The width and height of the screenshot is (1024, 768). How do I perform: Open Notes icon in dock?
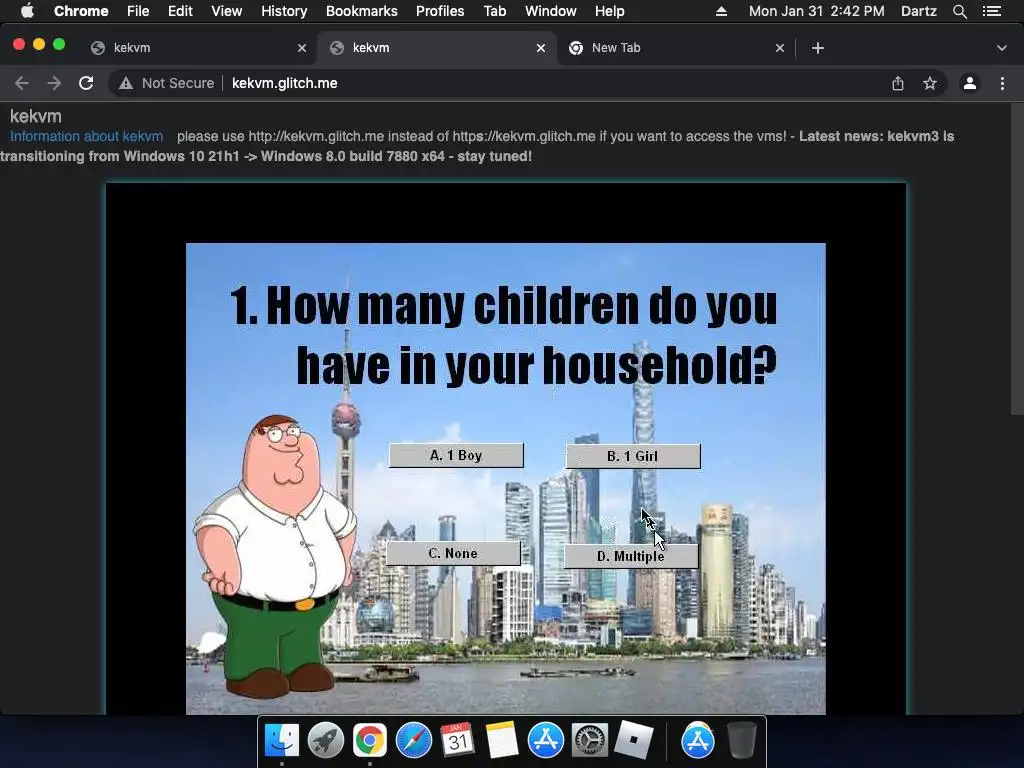click(502, 741)
